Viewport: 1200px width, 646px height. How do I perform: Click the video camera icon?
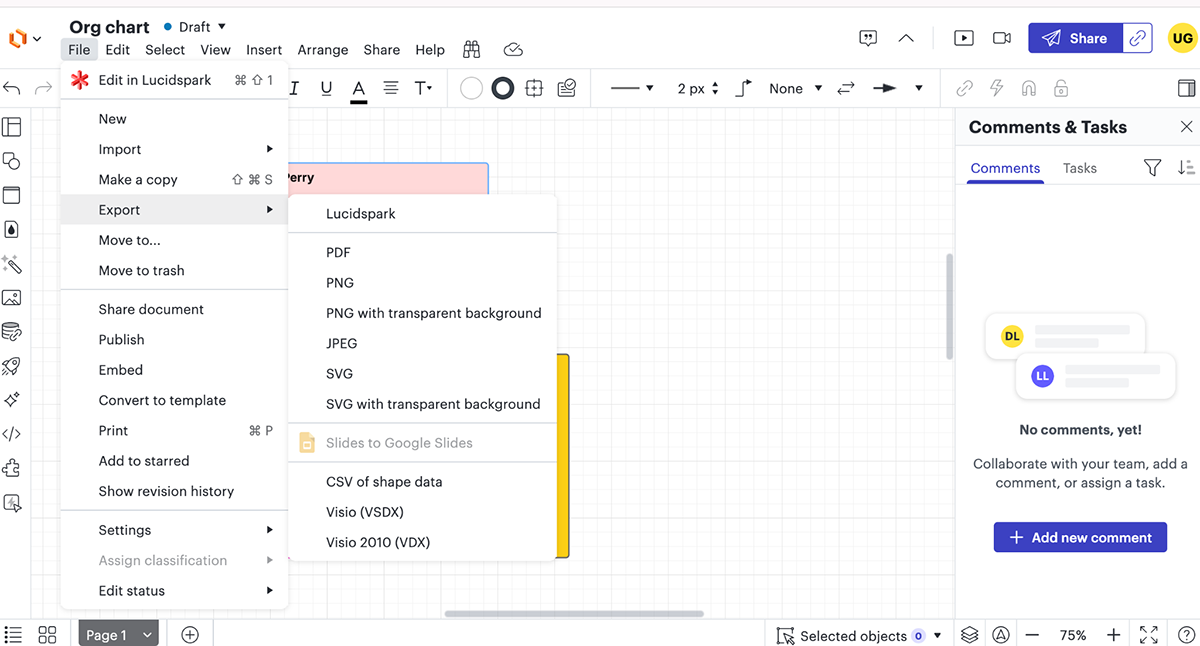1001,38
